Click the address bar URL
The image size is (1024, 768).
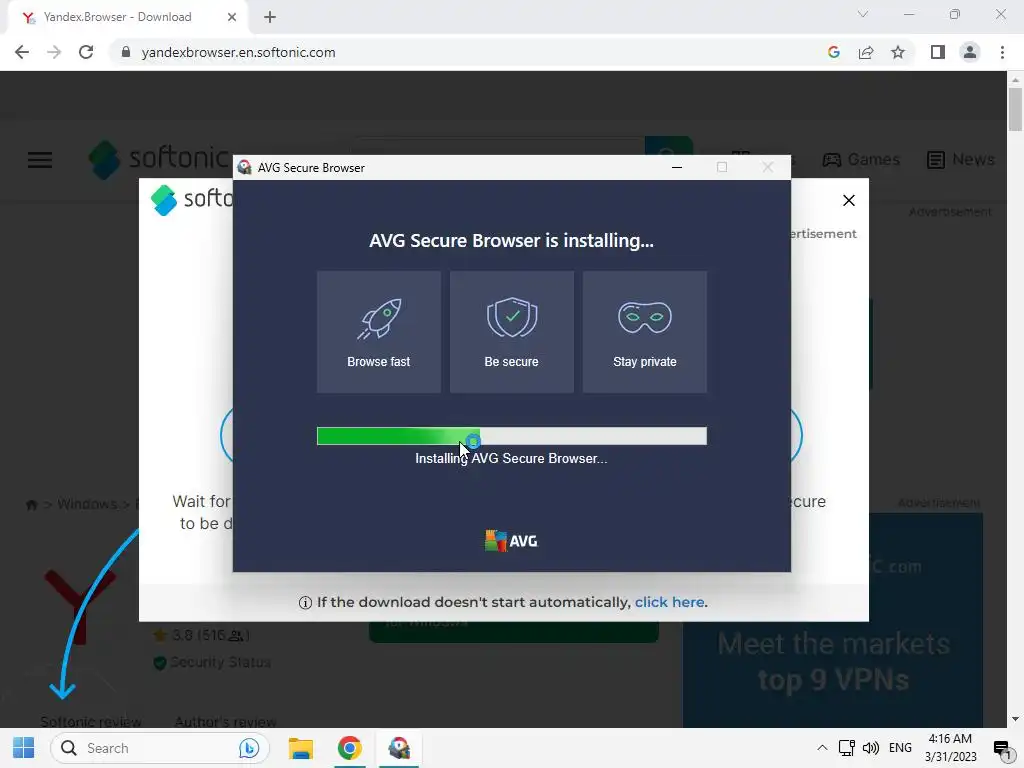238,52
